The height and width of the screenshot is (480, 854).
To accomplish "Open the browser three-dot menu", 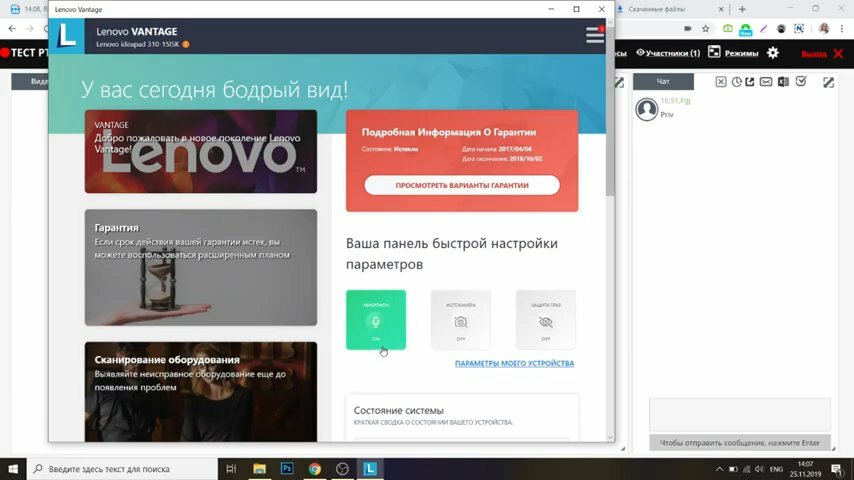I will (843, 29).
